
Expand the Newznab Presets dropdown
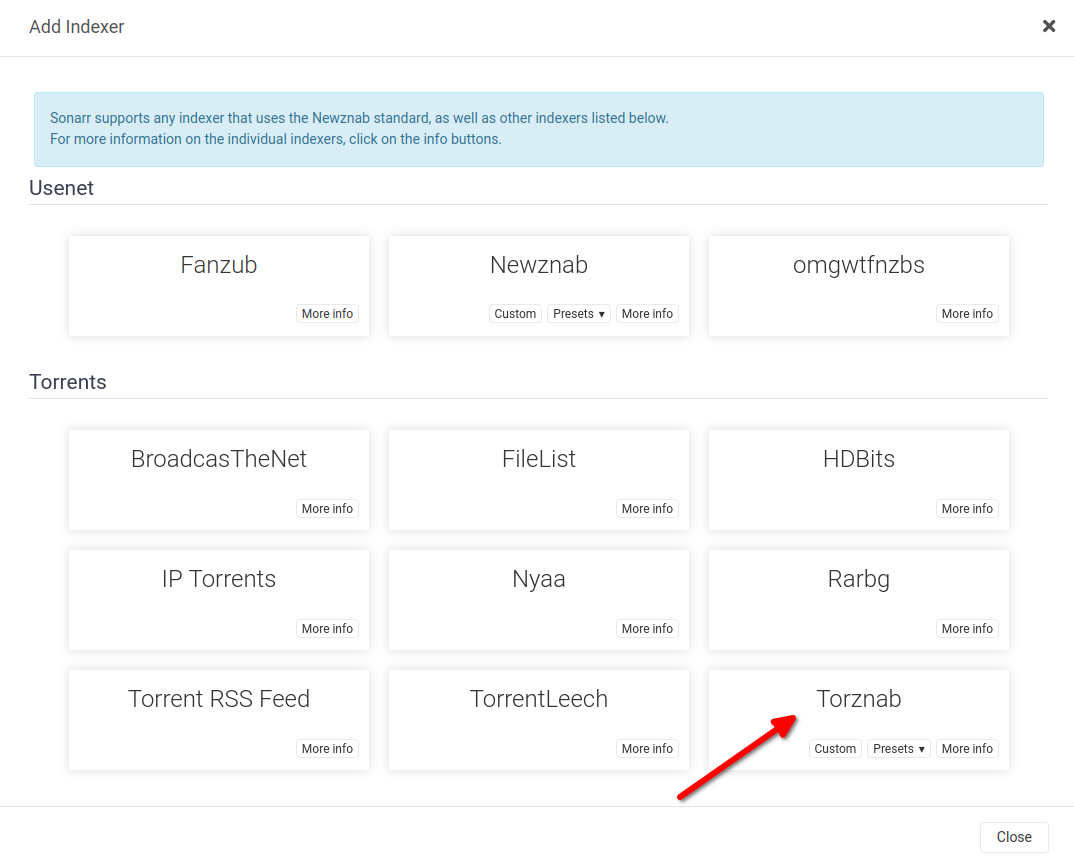point(579,314)
